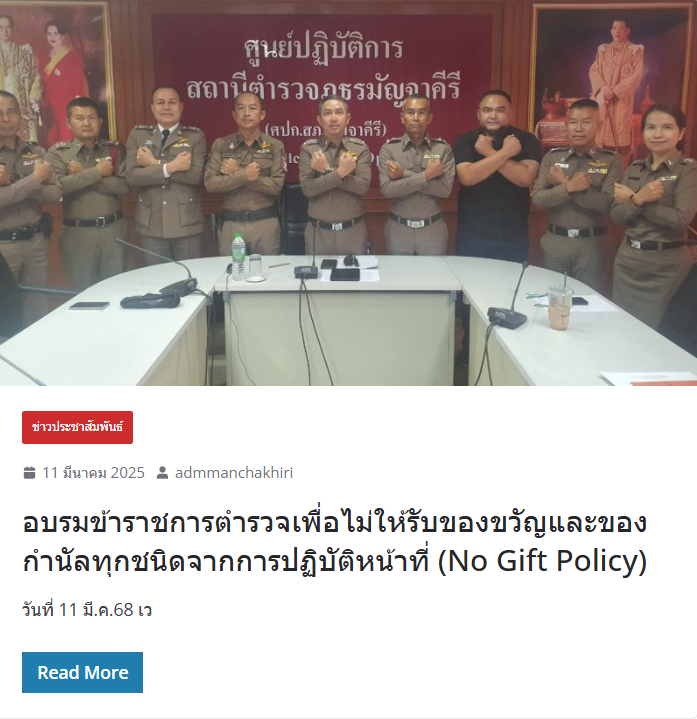697x719 pixels.
Task: Open author admmanchakhiri's page
Action: click(x=234, y=472)
